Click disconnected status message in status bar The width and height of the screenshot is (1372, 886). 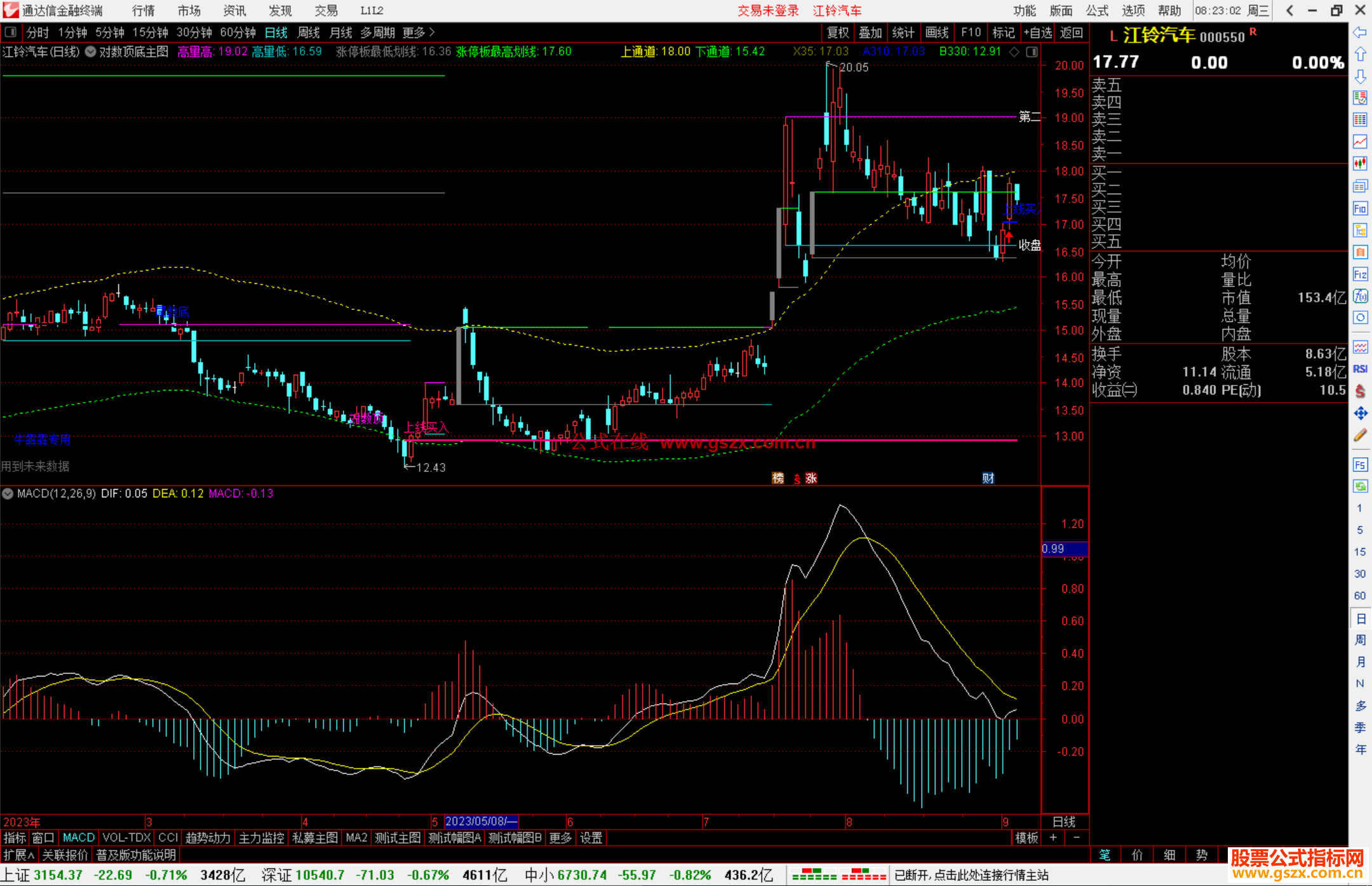click(x=971, y=875)
